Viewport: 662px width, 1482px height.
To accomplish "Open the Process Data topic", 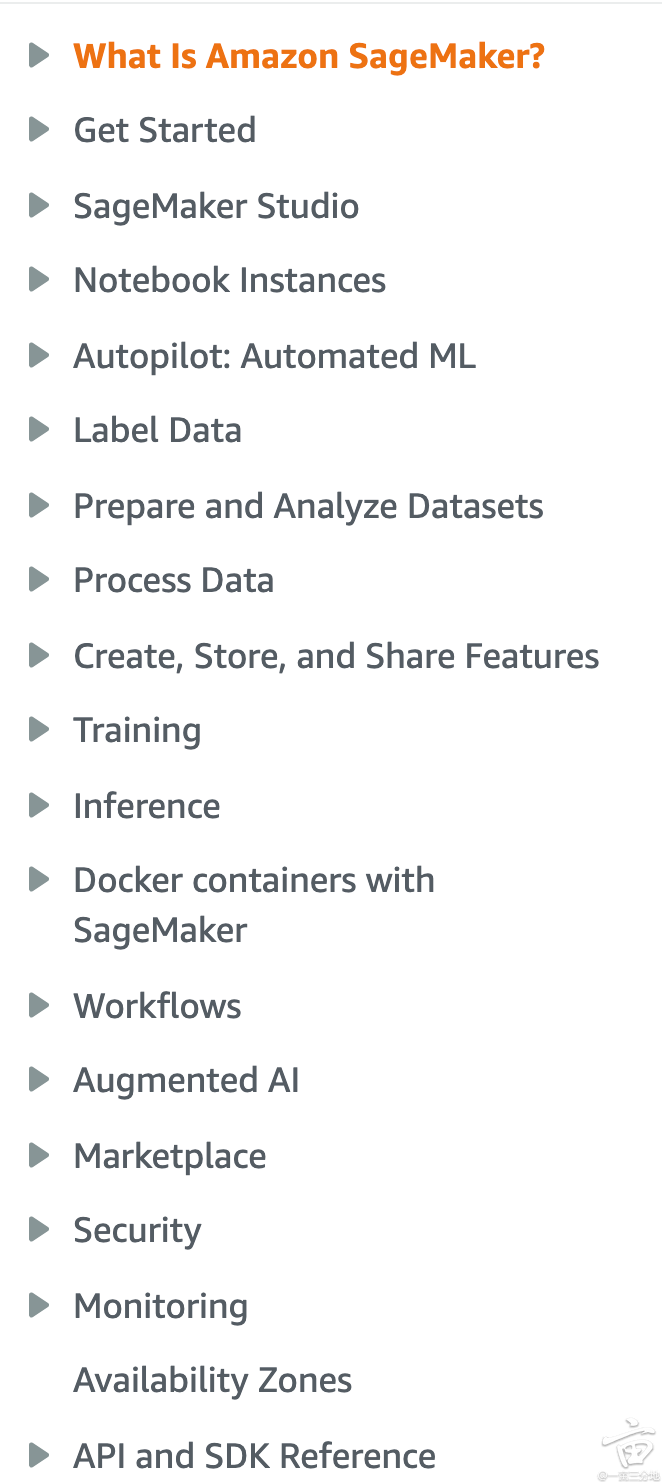I will point(173,580).
